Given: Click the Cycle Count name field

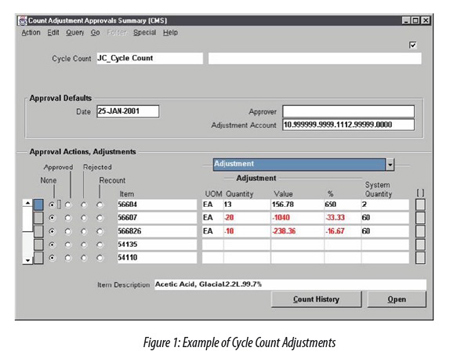Looking at the screenshot, I should point(150,58).
